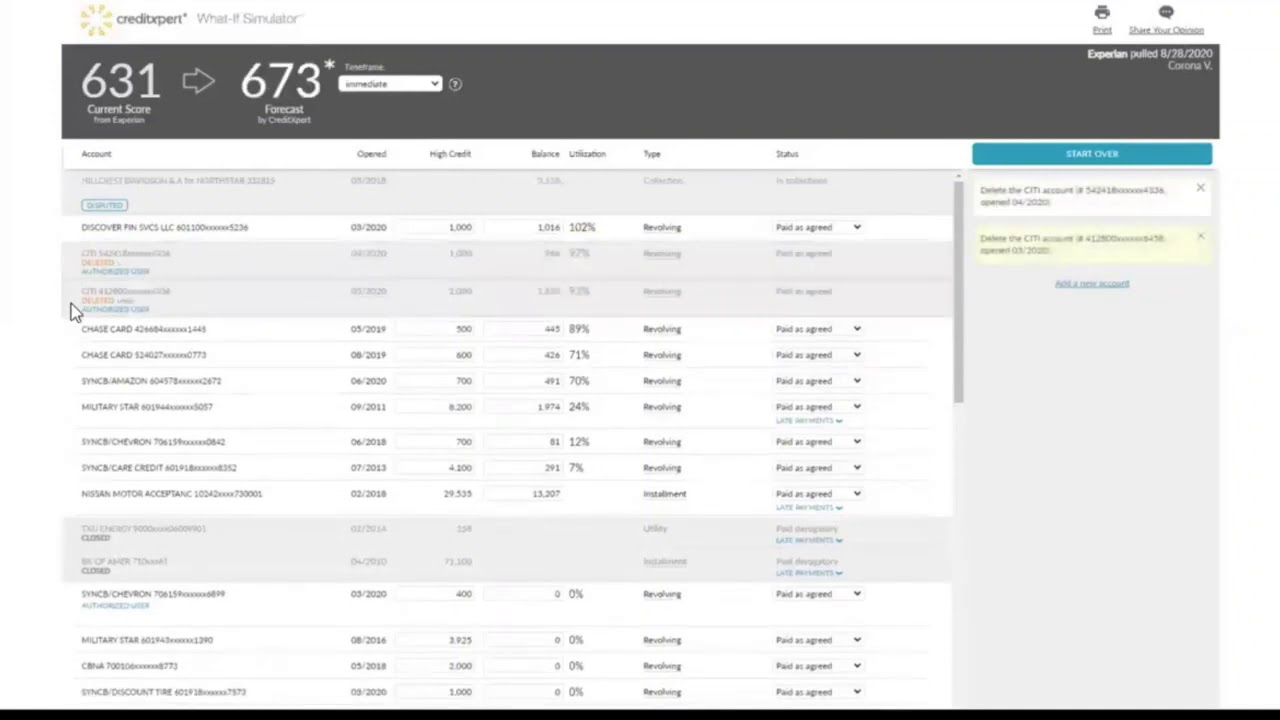Expand Late Payments under TXU ENERGY

point(809,541)
